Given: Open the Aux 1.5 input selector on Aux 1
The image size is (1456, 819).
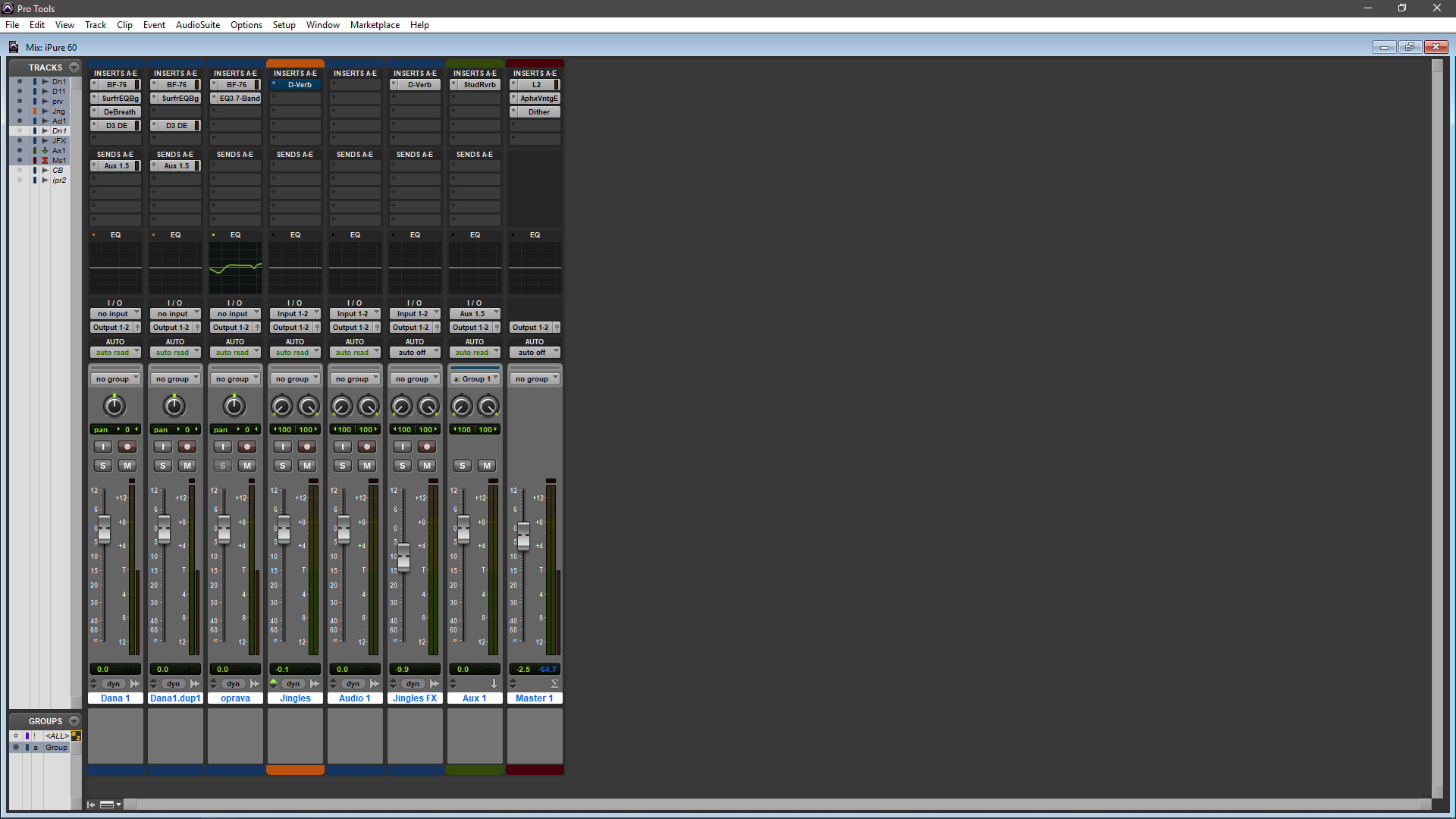Looking at the screenshot, I should pyautogui.click(x=475, y=314).
